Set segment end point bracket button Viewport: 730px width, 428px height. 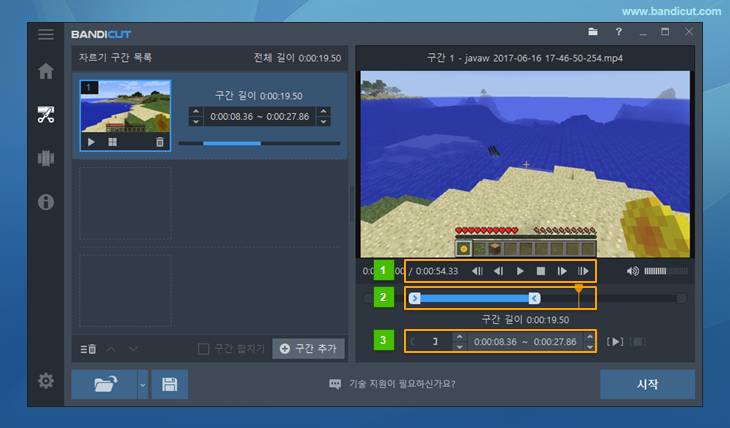click(435, 341)
